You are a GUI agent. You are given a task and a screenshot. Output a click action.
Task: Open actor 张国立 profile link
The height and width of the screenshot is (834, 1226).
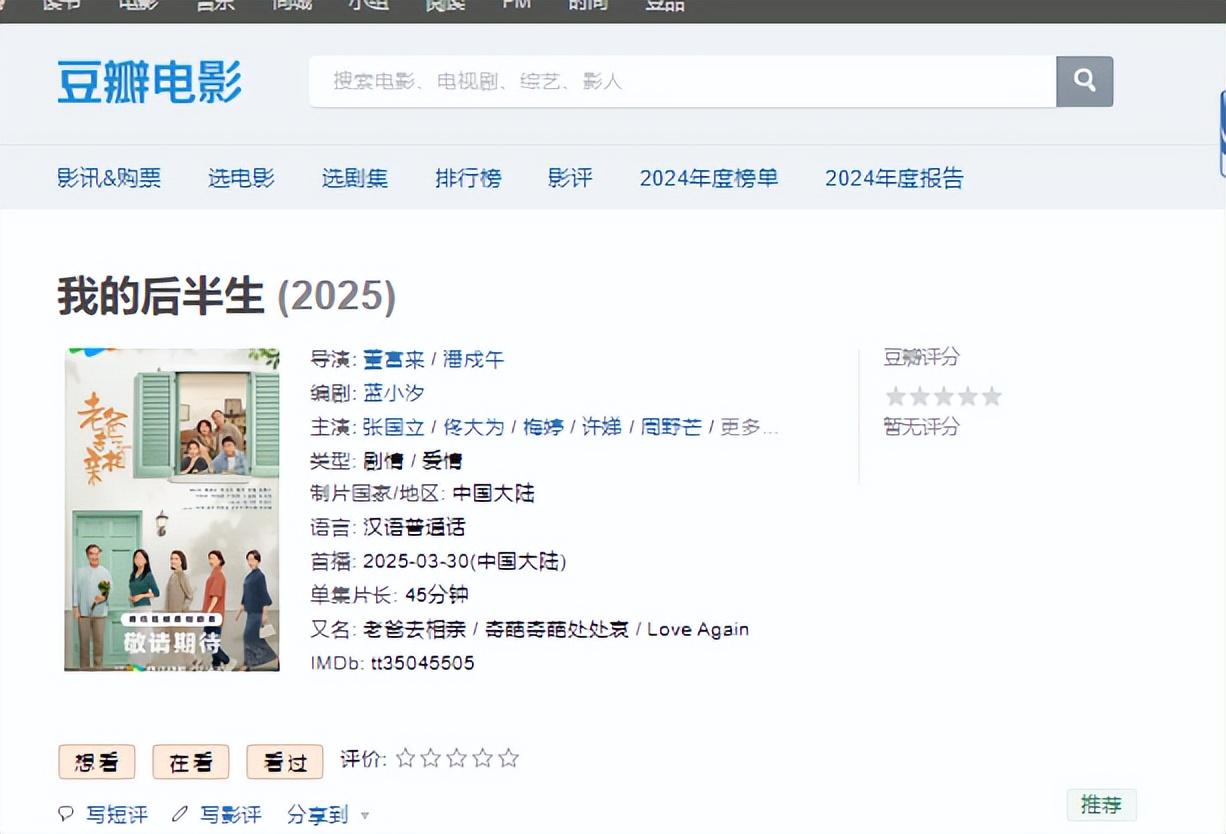[394, 427]
